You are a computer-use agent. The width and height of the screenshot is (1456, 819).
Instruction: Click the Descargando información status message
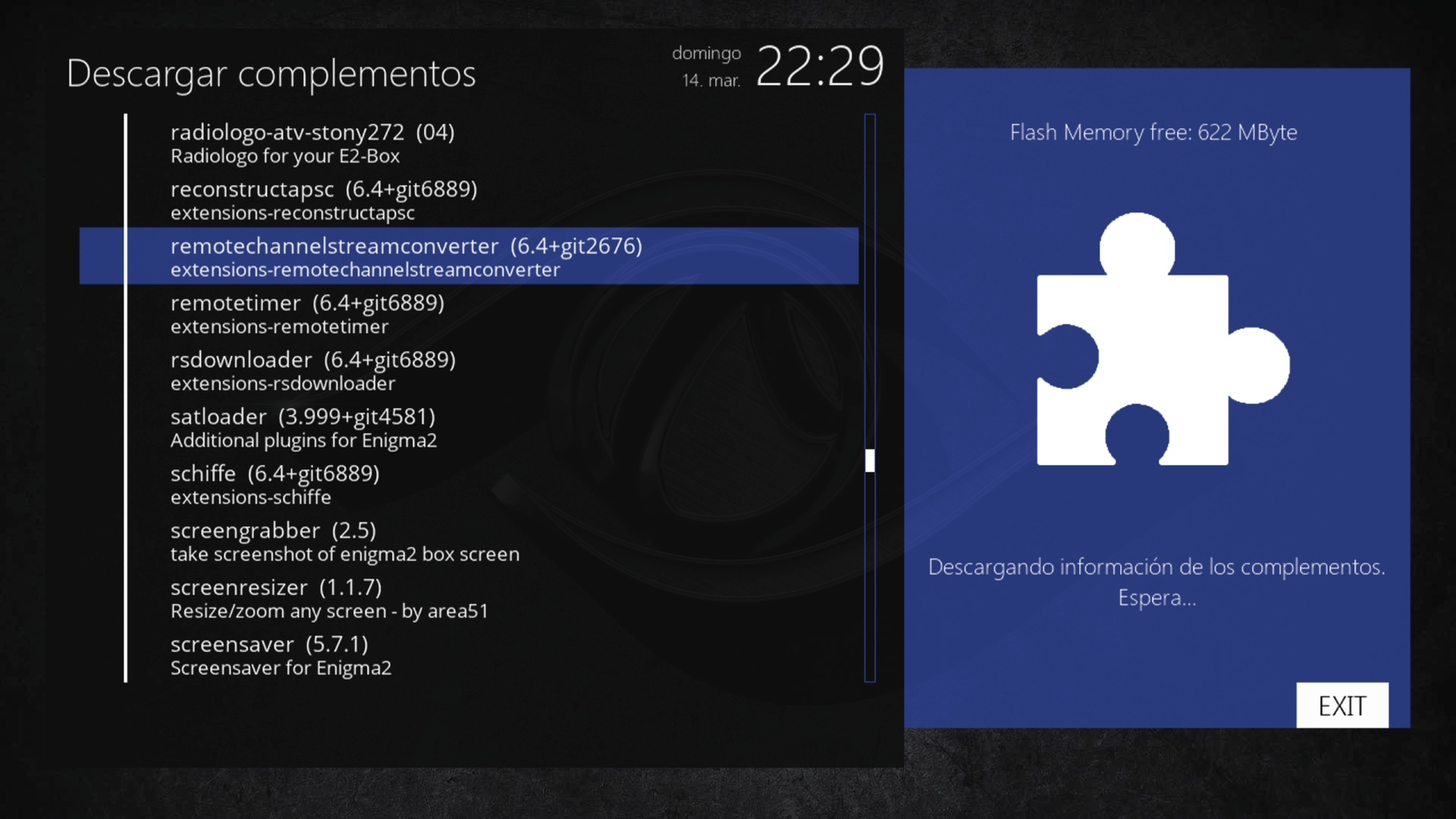(1156, 582)
